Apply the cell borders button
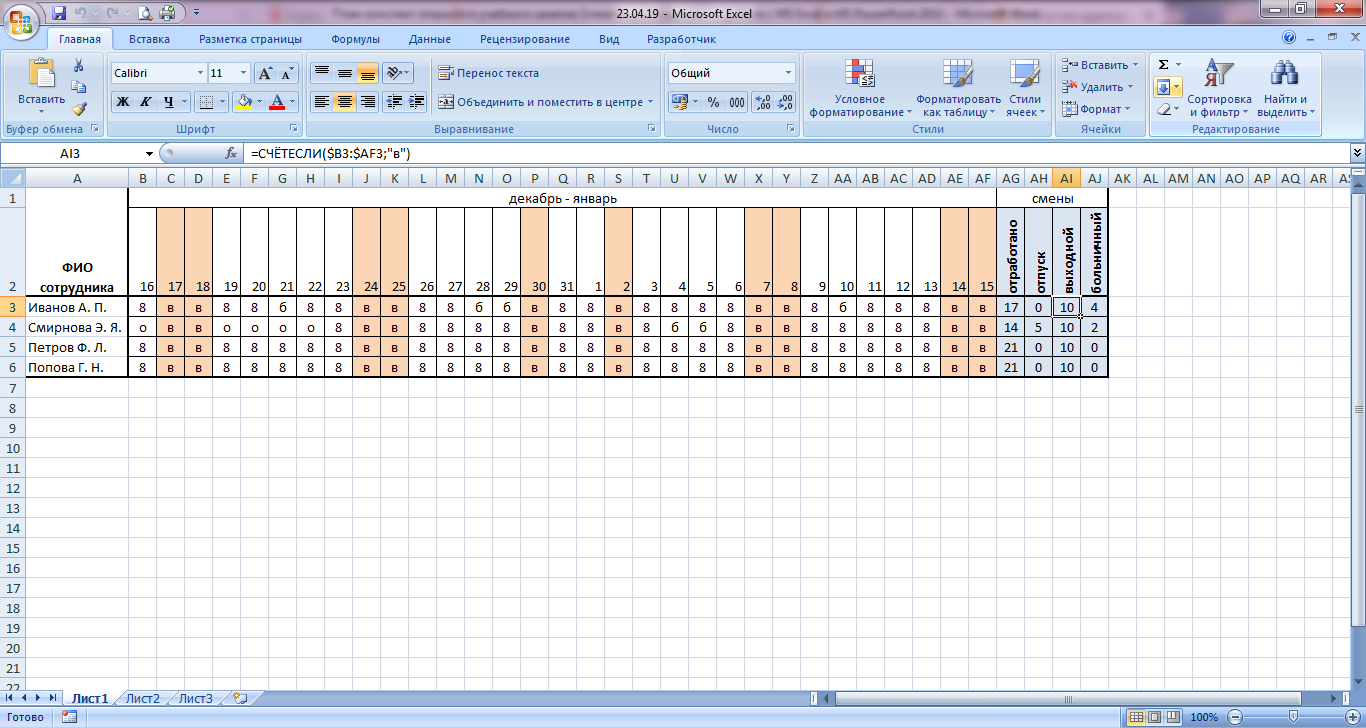The image size is (1366, 728). [205, 102]
